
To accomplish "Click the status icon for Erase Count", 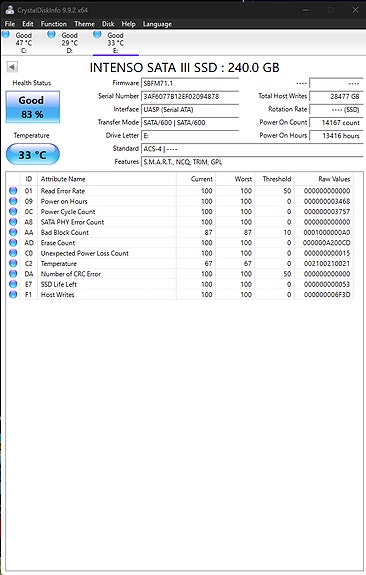I will 13,242.
